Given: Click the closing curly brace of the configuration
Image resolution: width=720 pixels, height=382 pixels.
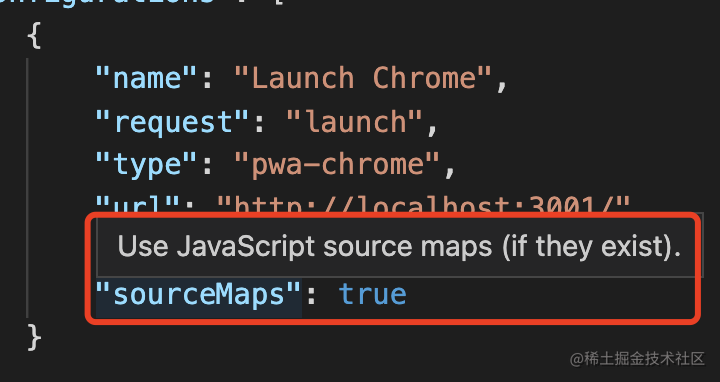Looking at the screenshot, I should (x=34, y=338).
